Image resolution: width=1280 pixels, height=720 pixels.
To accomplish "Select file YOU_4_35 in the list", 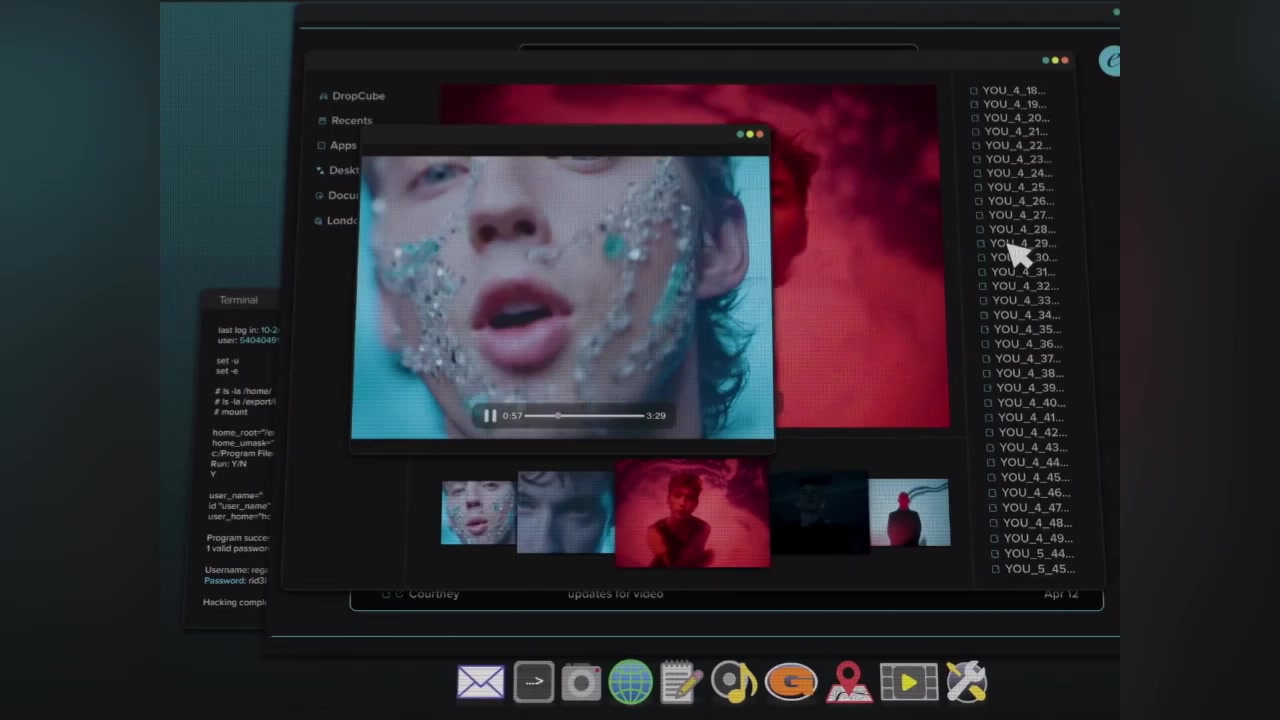I will 1028,329.
